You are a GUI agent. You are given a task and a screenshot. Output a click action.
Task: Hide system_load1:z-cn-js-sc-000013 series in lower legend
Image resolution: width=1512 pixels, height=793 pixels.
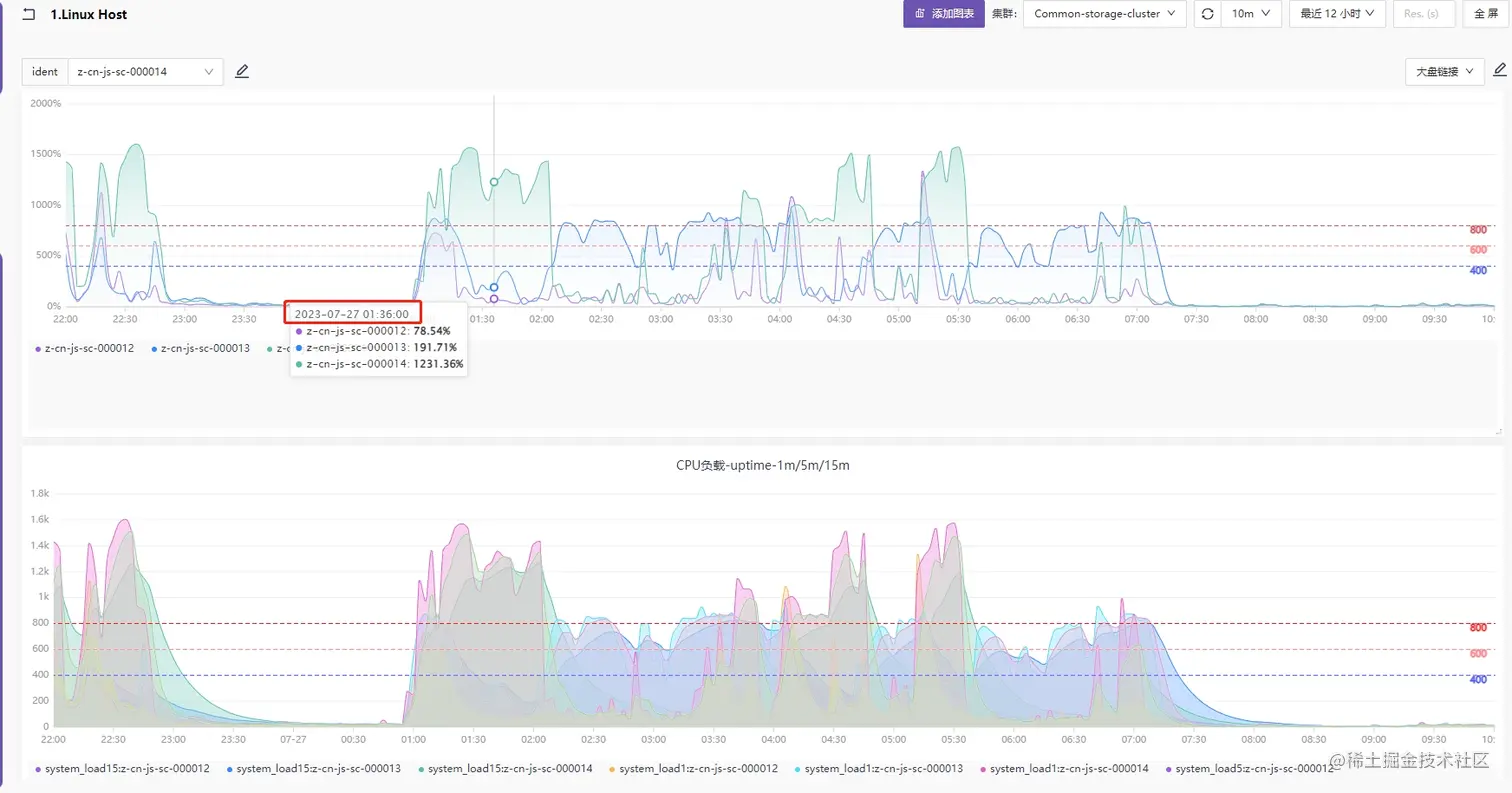point(879,768)
